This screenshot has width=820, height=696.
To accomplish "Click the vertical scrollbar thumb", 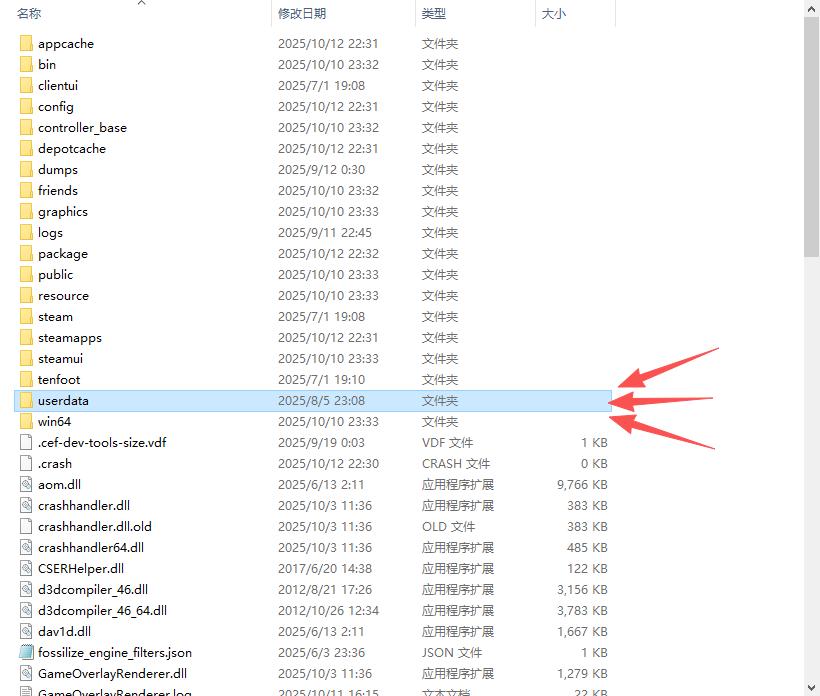I will [x=811, y=140].
